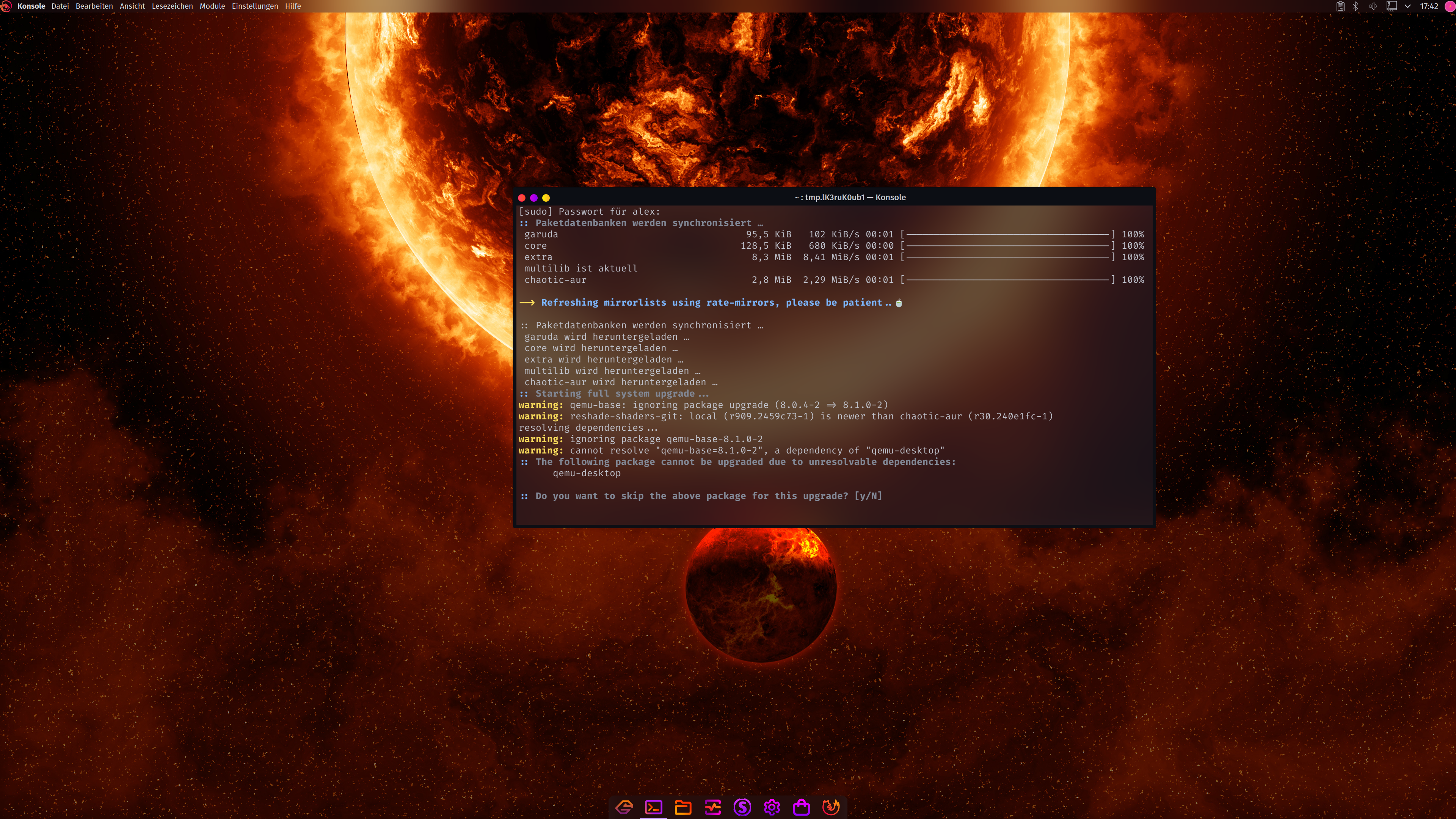Open clipboard tray icon
Screen dimensions: 1456x819
point(1340,6)
